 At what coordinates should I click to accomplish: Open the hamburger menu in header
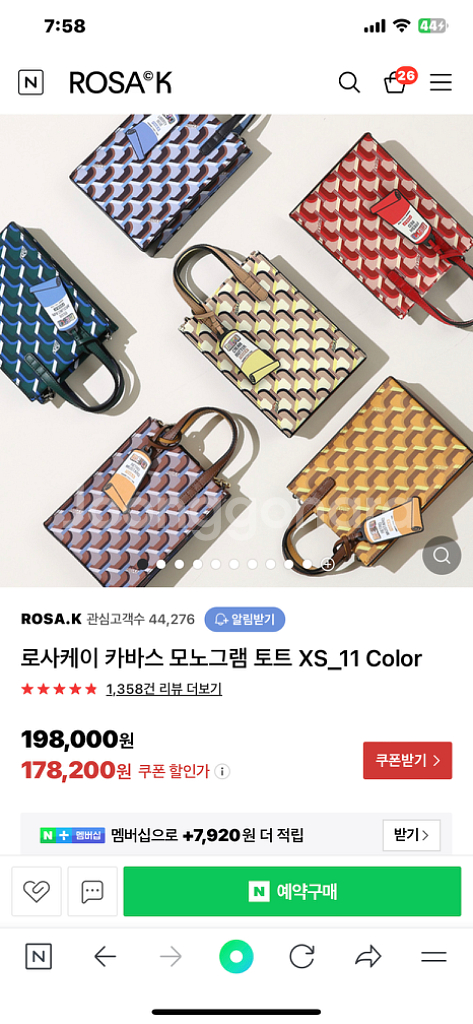click(441, 82)
